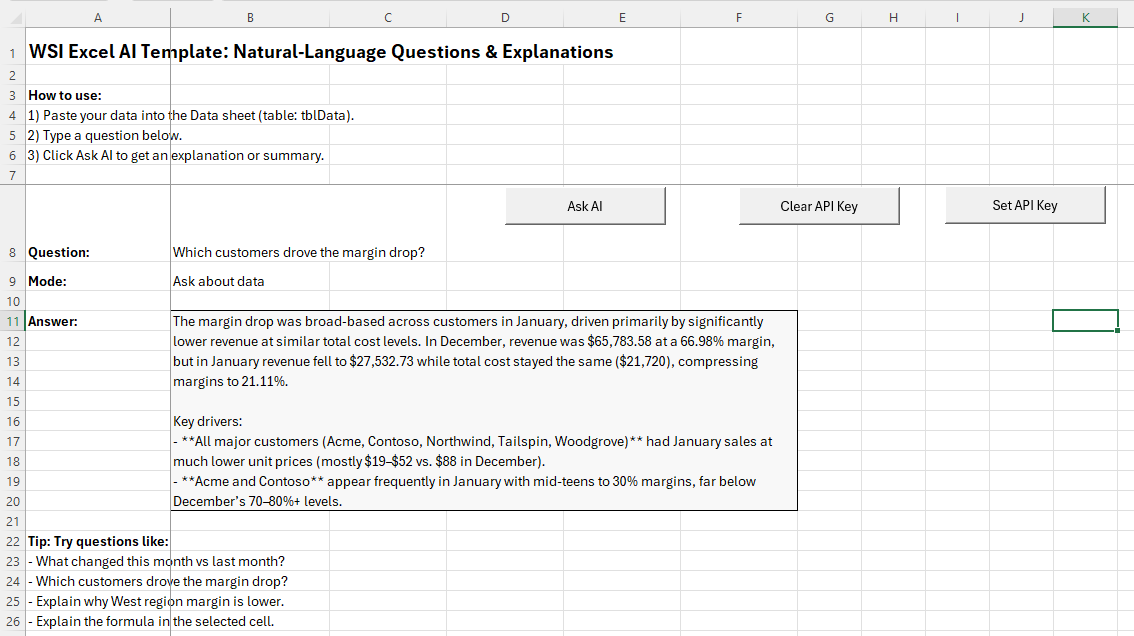Select row 11 header number
Screen dimensions: 1134x636
click(x=11, y=322)
